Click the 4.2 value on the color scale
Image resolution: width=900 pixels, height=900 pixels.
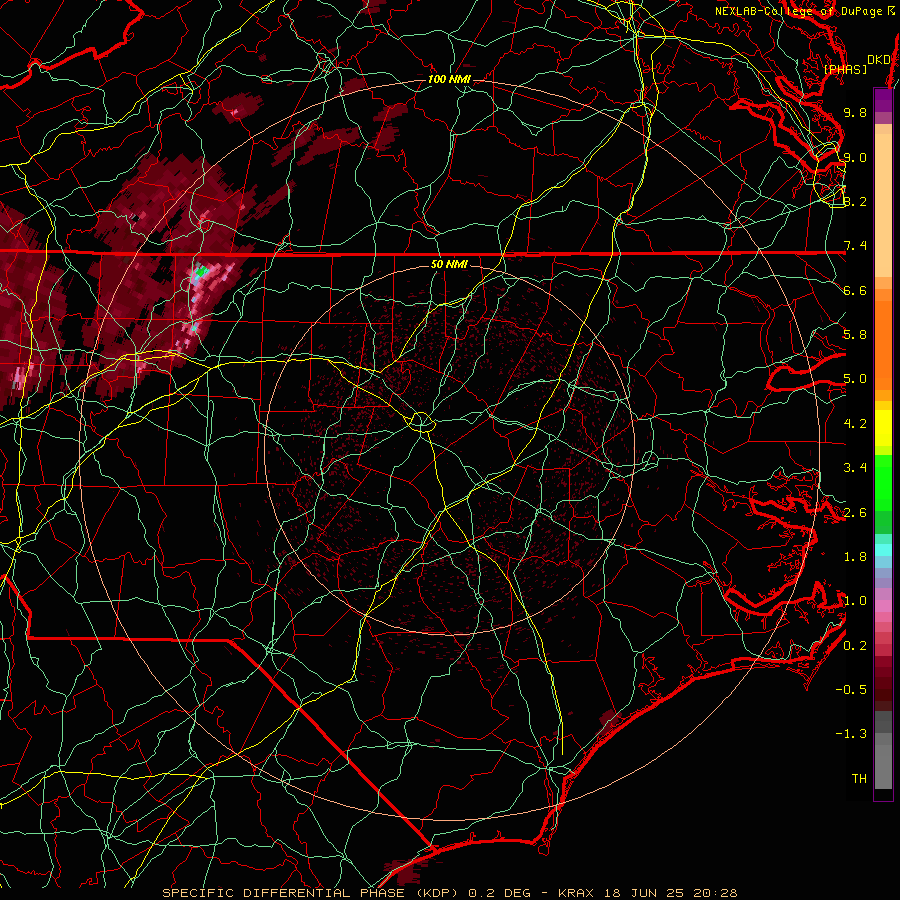click(855, 424)
